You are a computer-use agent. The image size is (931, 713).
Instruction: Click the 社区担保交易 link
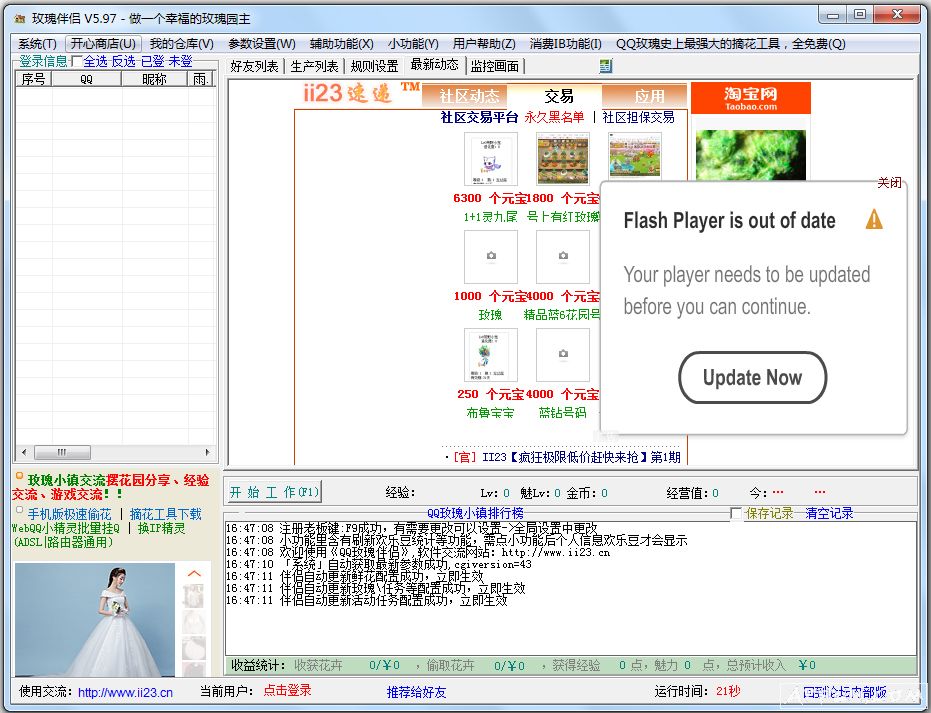click(x=638, y=117)
